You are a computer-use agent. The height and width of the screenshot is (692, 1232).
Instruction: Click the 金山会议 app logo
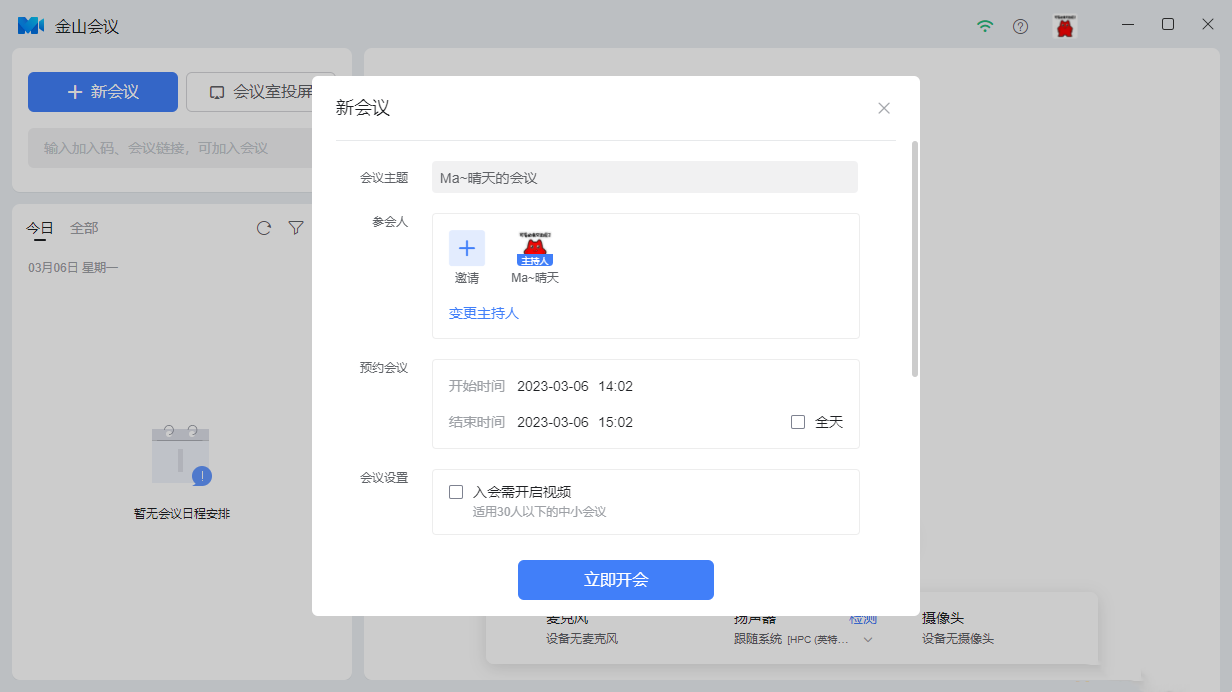31,26
